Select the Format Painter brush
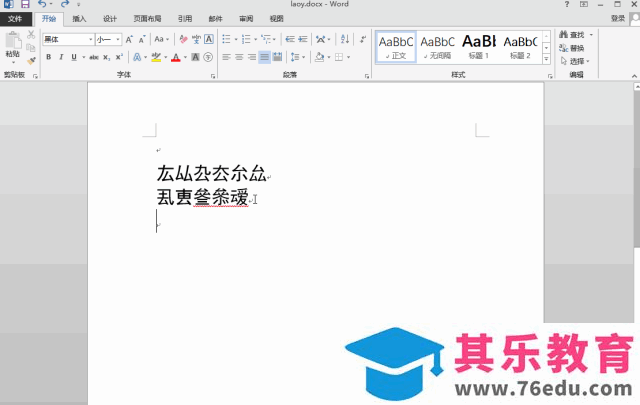 point(31,61)
